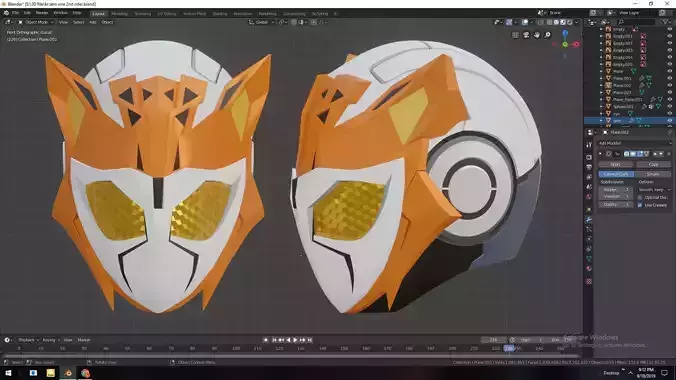676x380 pixels.
Task: Click the toggle camera view icon
Action: point(526,35)
